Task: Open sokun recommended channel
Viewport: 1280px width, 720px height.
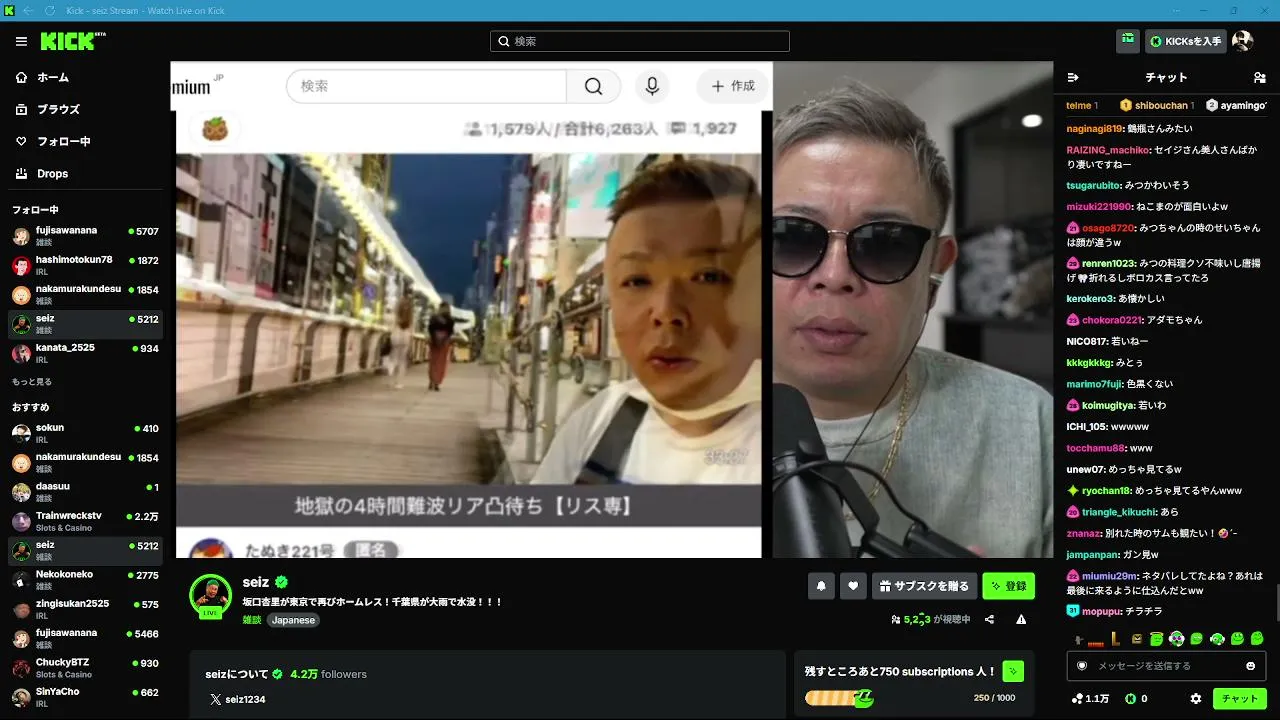Action: (85, 433)
